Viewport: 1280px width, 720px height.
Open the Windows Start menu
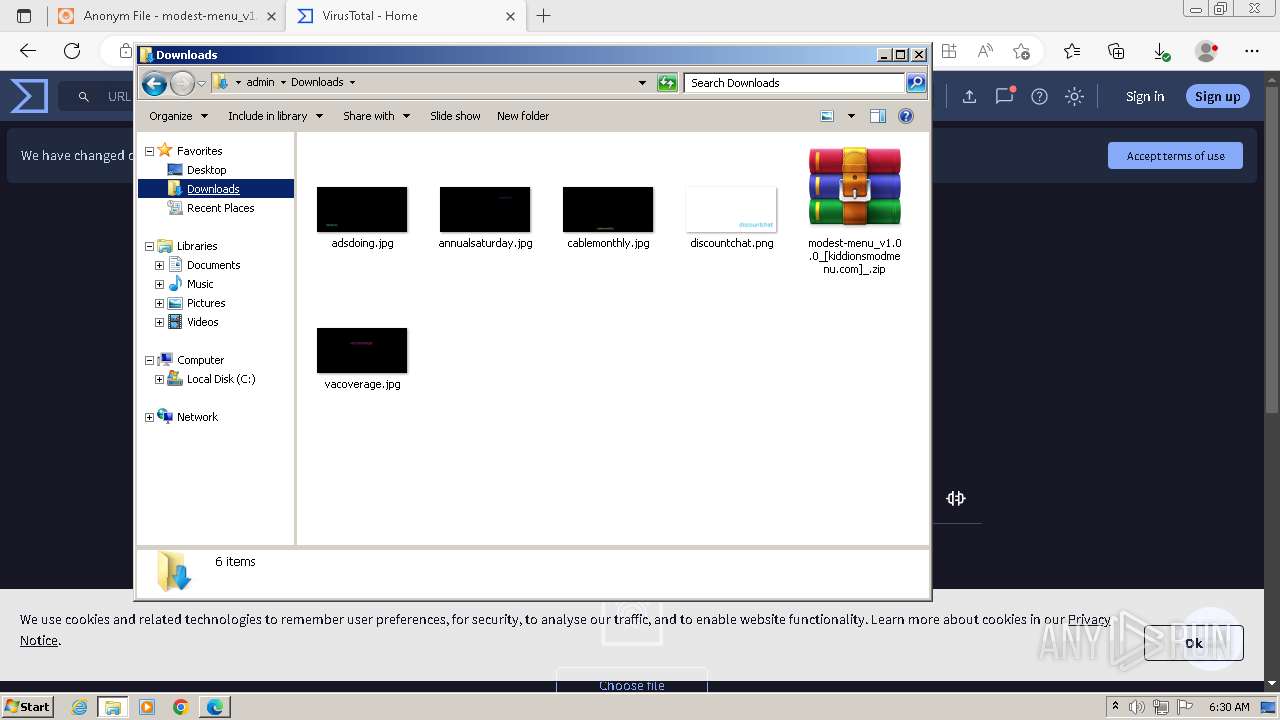28,706
